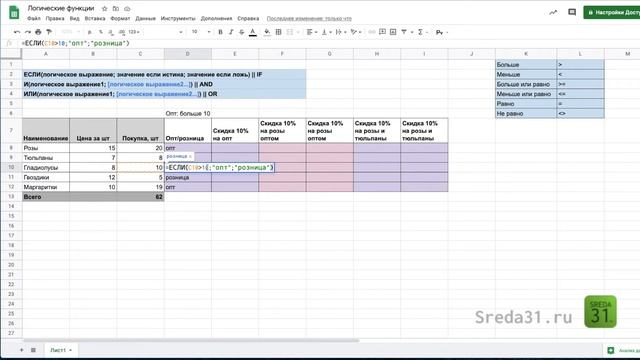Click cell containing Гладиолусы

[46, 167]
